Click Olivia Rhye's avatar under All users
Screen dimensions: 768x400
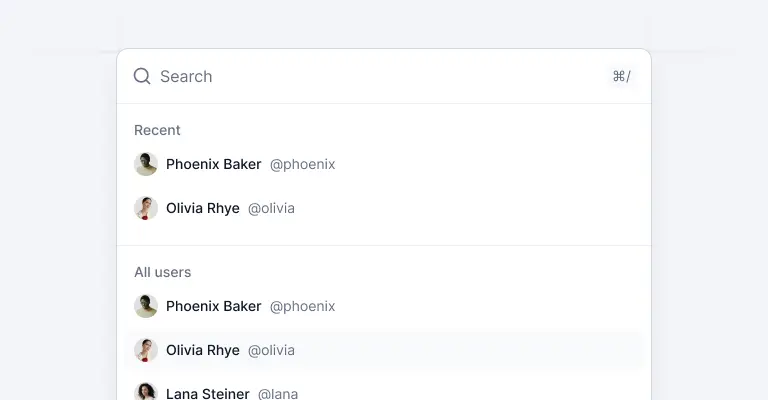pos(146,350)
